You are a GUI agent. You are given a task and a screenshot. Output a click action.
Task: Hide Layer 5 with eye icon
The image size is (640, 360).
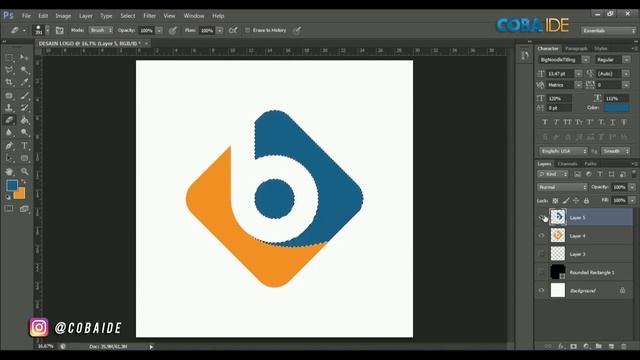tap(542, 218)
